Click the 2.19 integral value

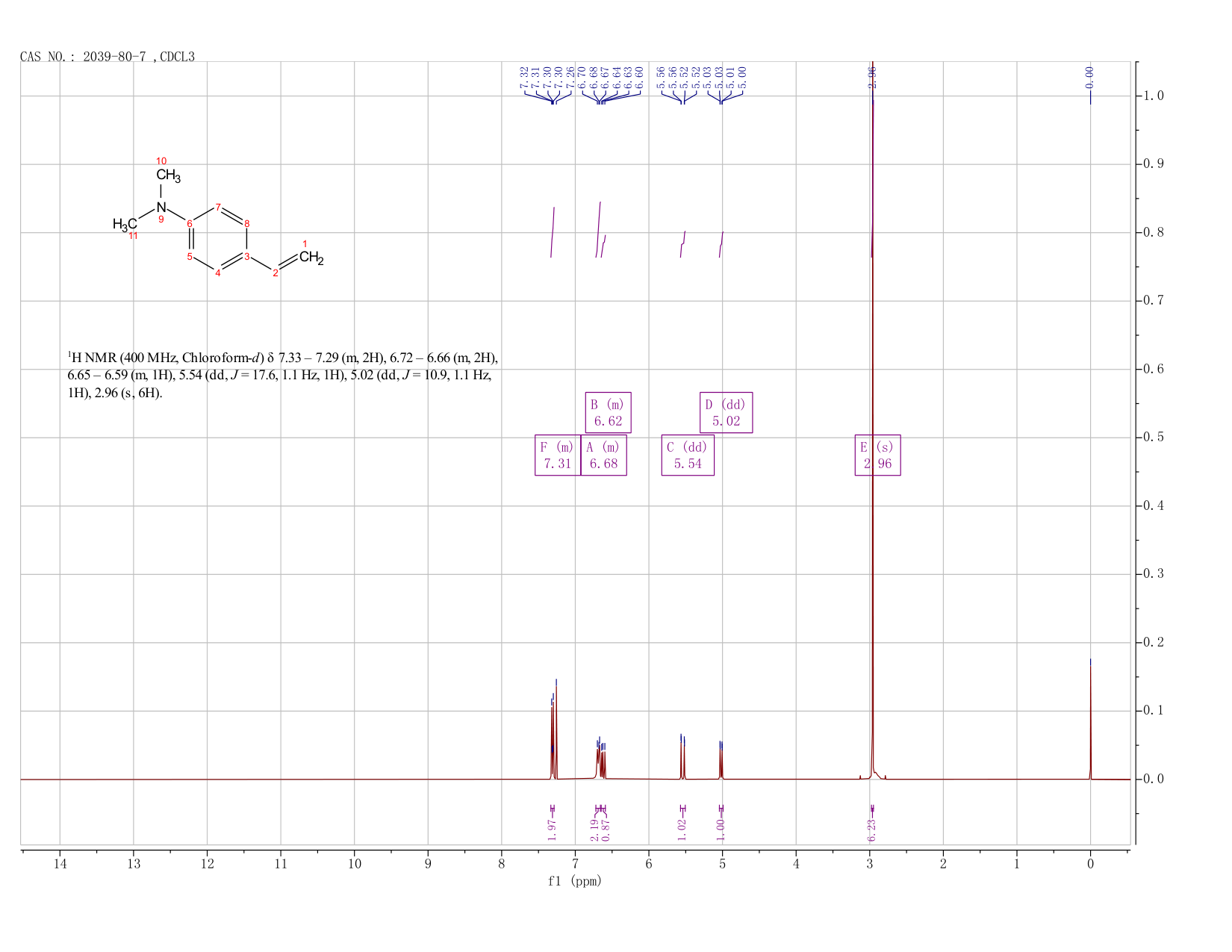(595, 829)
